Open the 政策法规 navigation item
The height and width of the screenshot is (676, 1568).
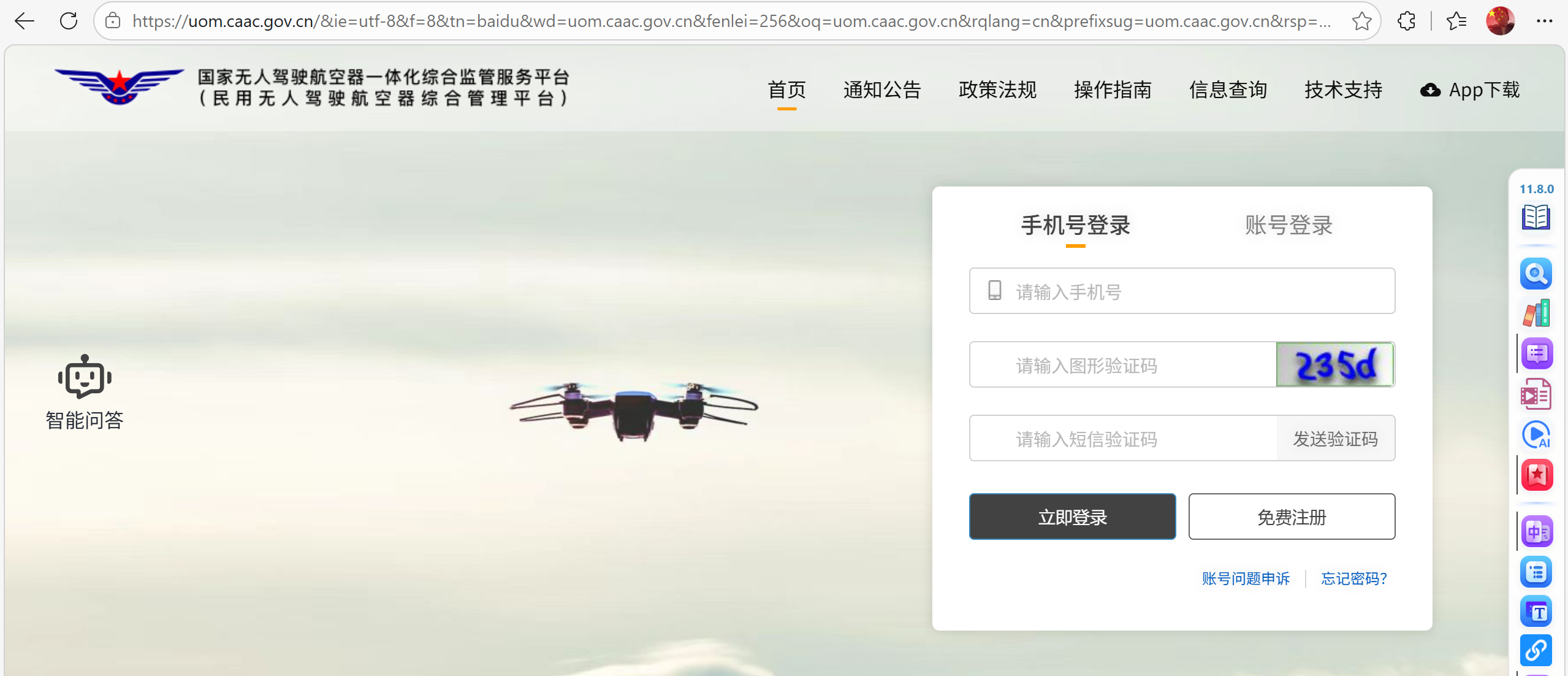click(x=997, y=90)
